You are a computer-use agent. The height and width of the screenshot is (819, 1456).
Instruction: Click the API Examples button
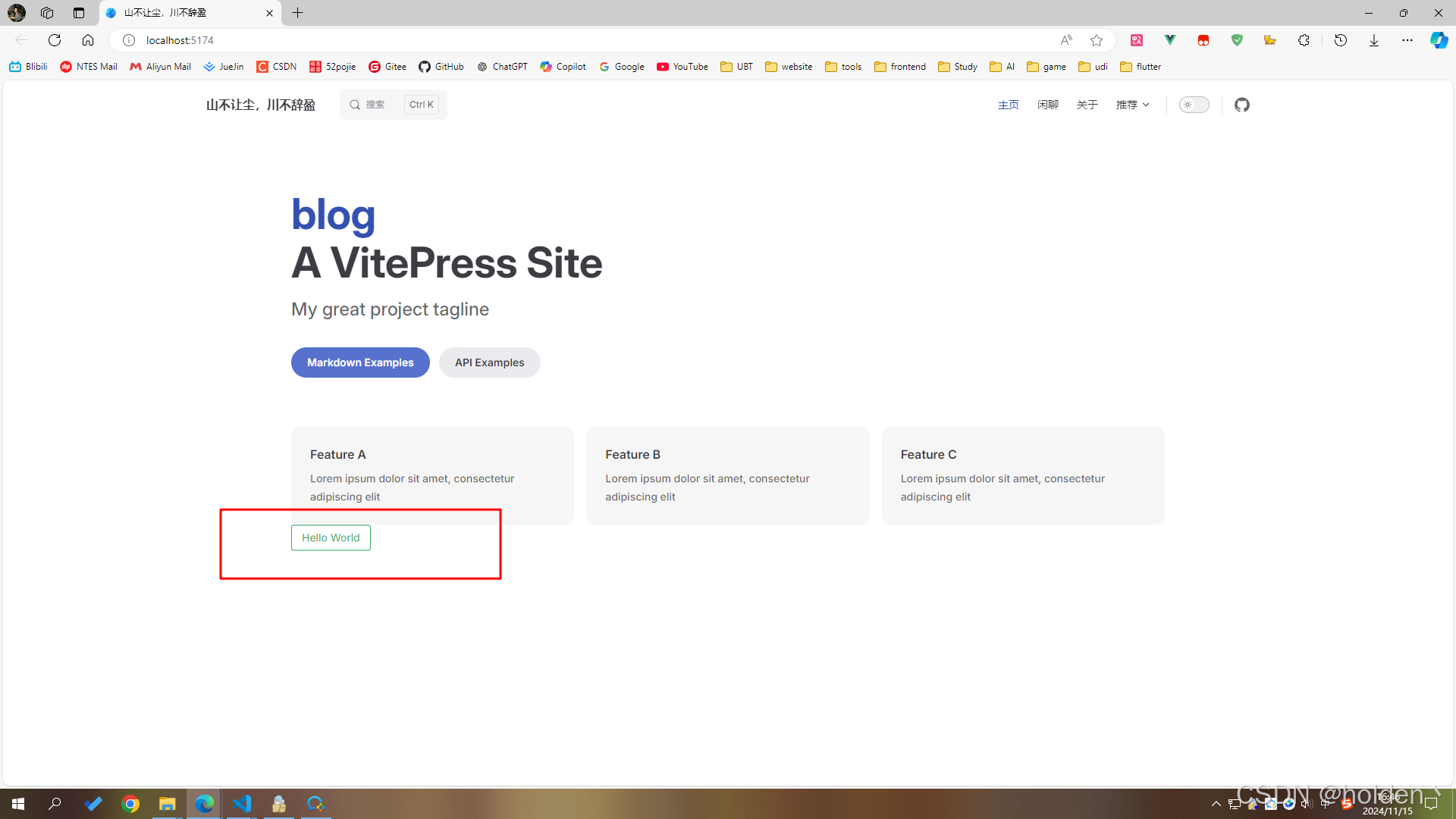[489, 362]
